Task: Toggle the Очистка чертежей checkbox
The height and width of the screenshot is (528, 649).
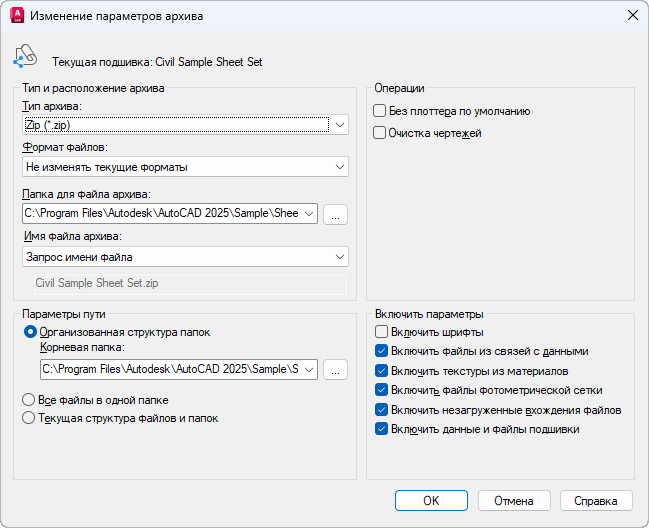Action: coord(380,132)
